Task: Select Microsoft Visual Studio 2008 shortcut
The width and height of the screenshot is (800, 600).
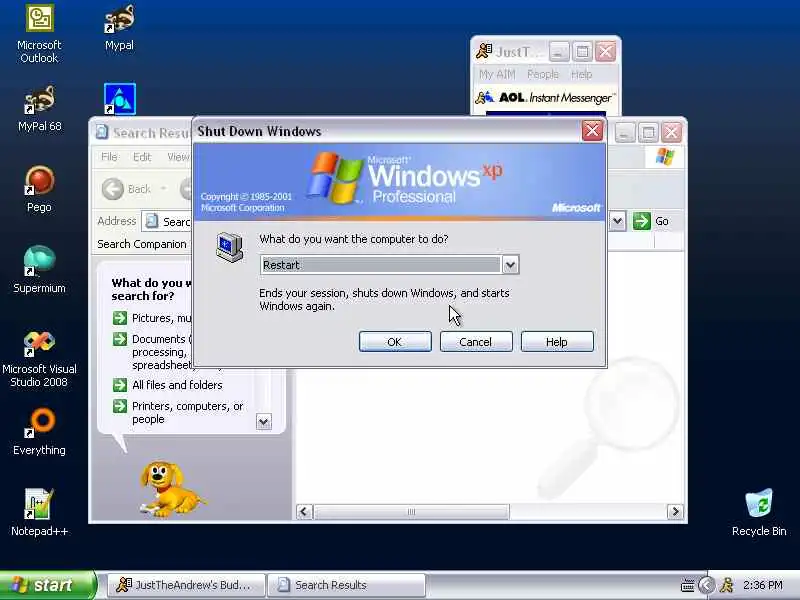Action: (x=39, y=359)
